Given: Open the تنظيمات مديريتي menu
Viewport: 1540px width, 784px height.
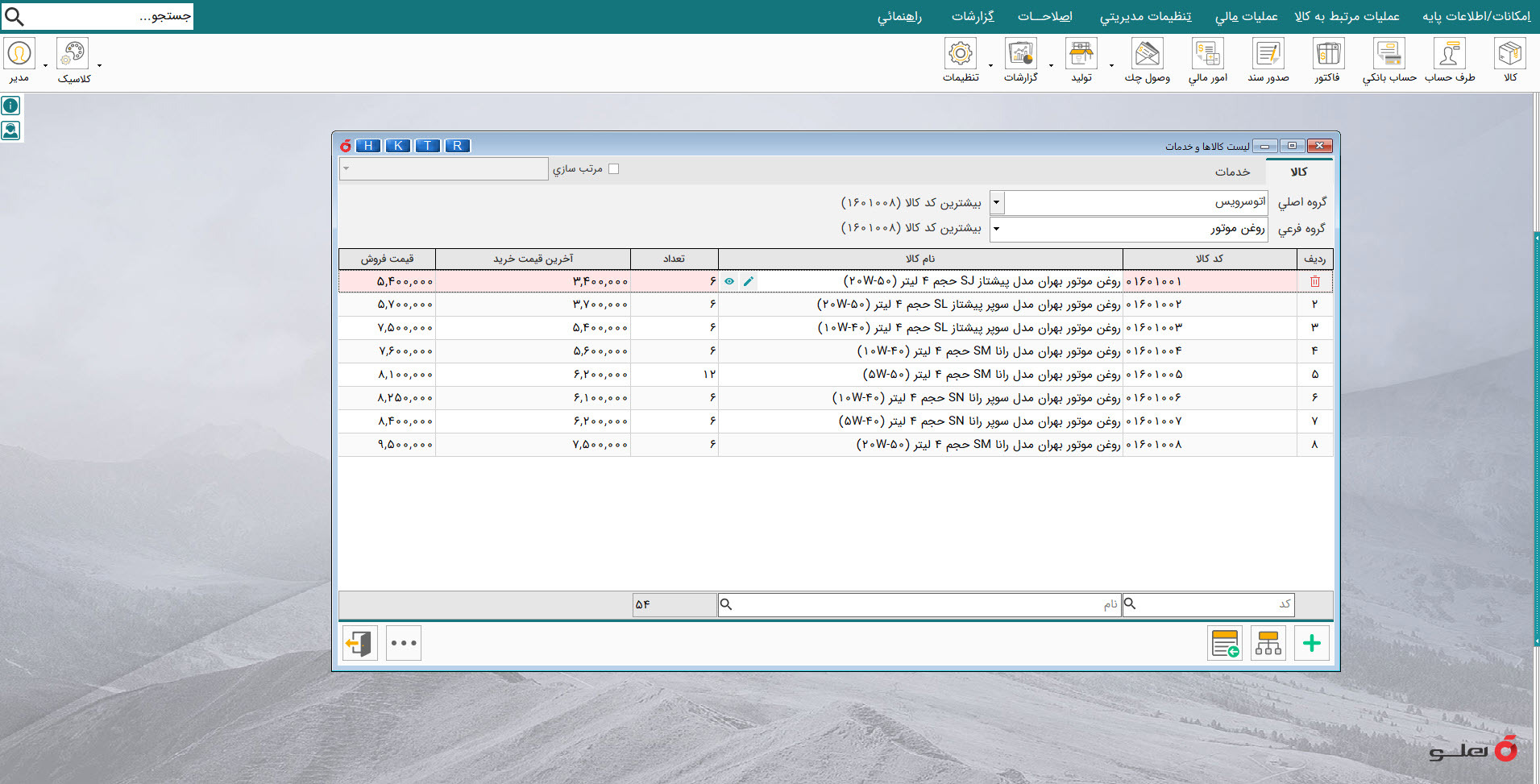Looking at the screenshot, I should [1146, 16].
